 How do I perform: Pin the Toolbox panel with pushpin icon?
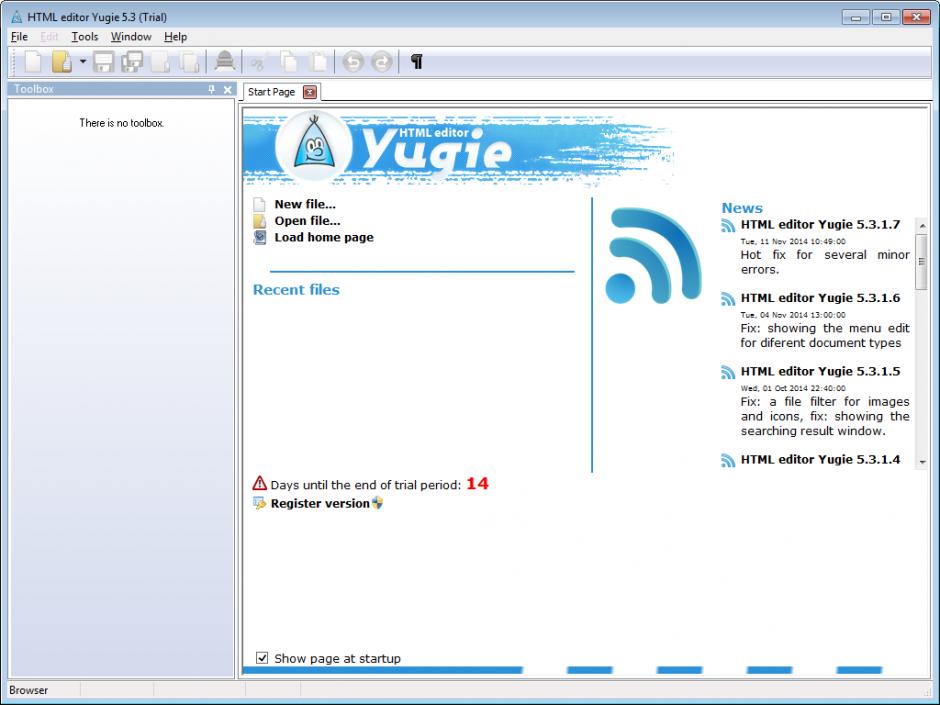(x=212, y=89)
